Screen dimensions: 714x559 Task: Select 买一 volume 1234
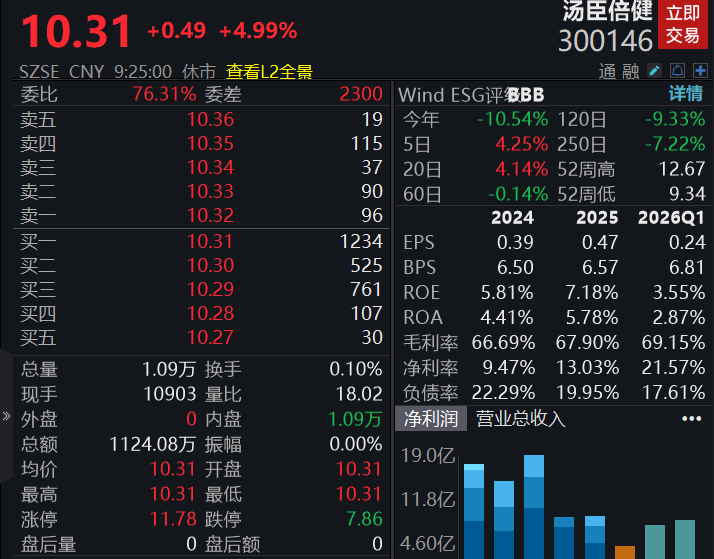[361, 241]
